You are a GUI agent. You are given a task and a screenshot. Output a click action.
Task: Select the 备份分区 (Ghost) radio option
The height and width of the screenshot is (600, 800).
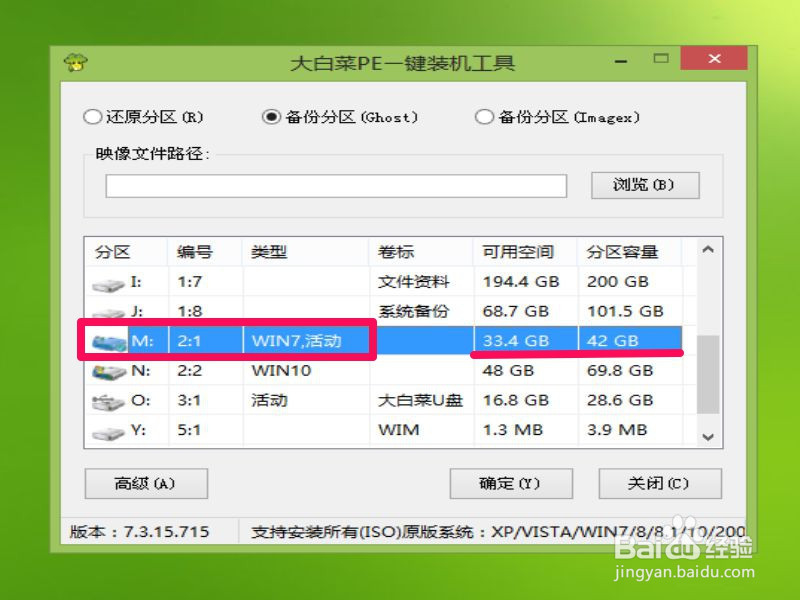click(x=340, y=117)
